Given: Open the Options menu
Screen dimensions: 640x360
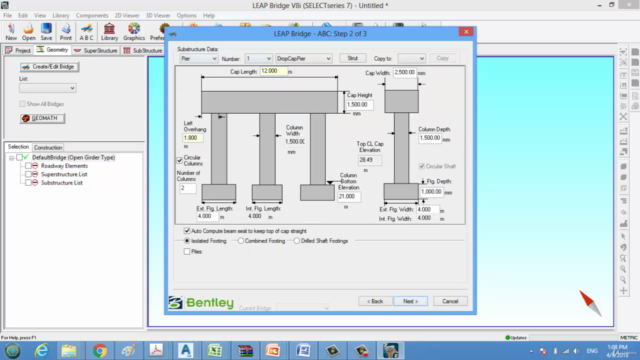Looking at the screenshot, I should 187,16.
